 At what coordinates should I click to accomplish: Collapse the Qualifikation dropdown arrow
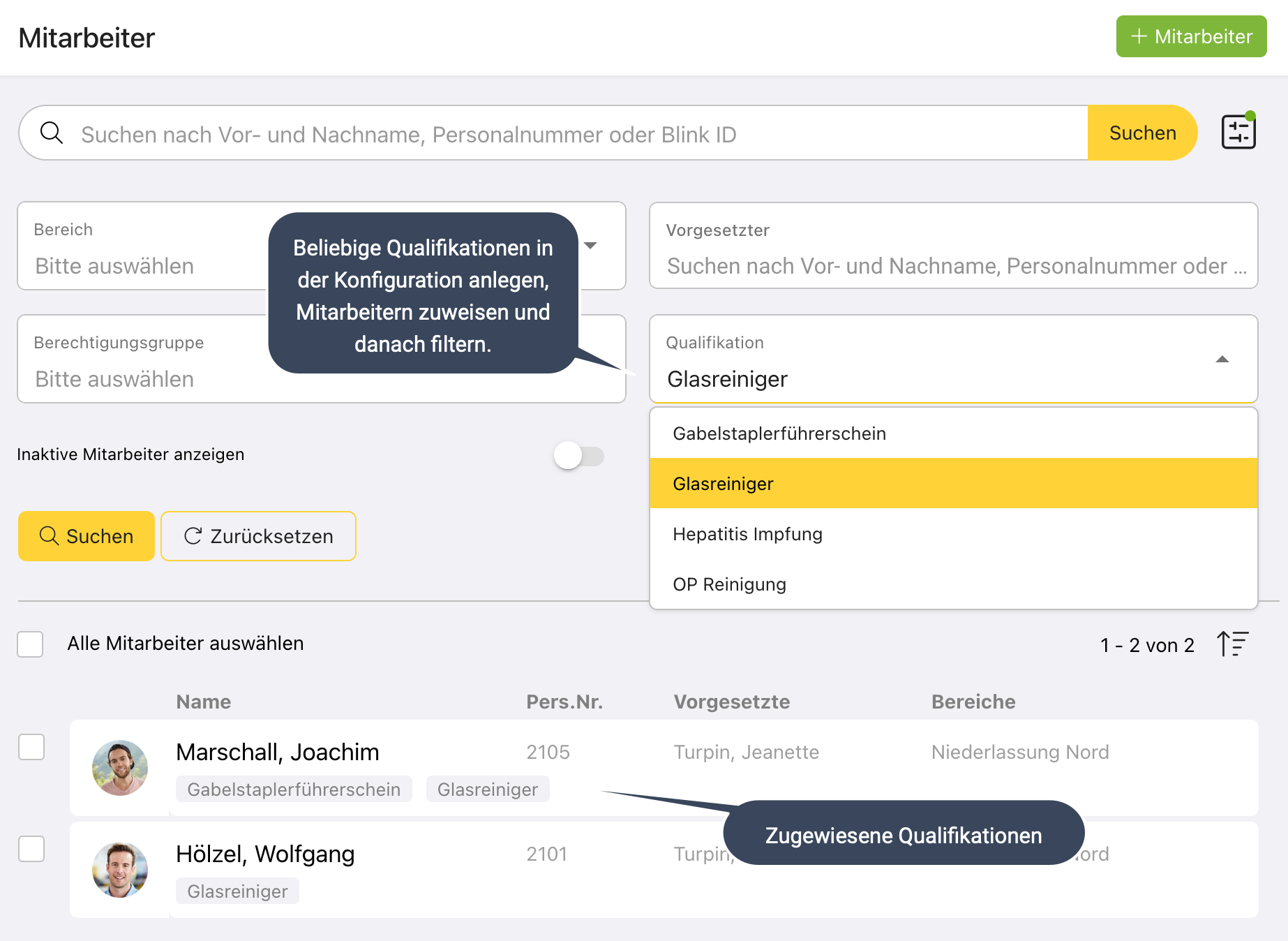(x=1222, y=360)
